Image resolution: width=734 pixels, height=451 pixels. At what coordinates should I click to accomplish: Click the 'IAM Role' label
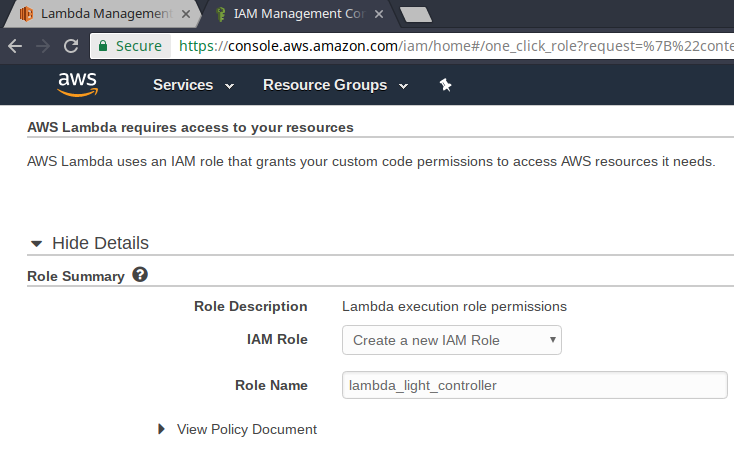coord(277,339)
